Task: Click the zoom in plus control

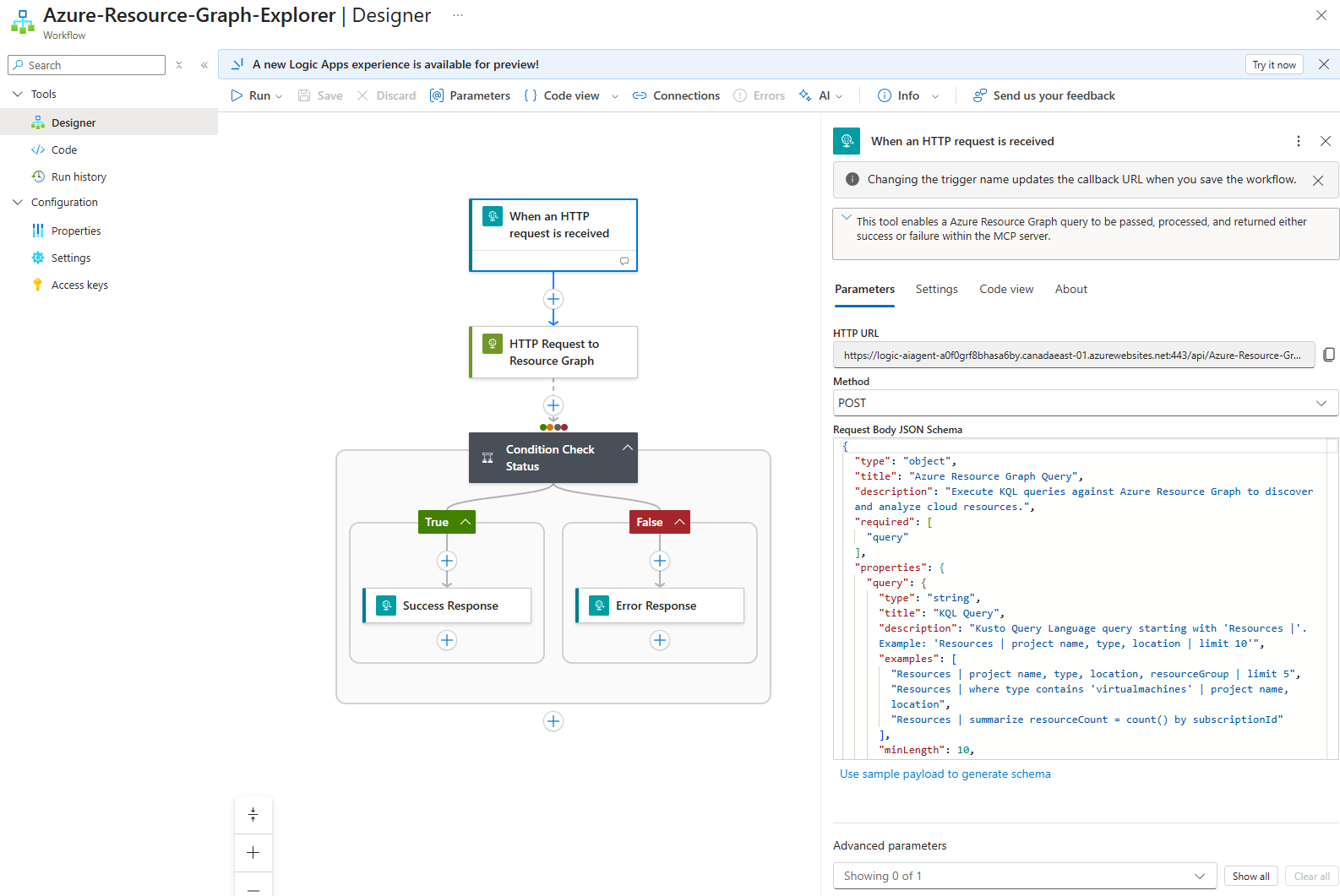Action: pyautogui.click(x=253, y=852)
